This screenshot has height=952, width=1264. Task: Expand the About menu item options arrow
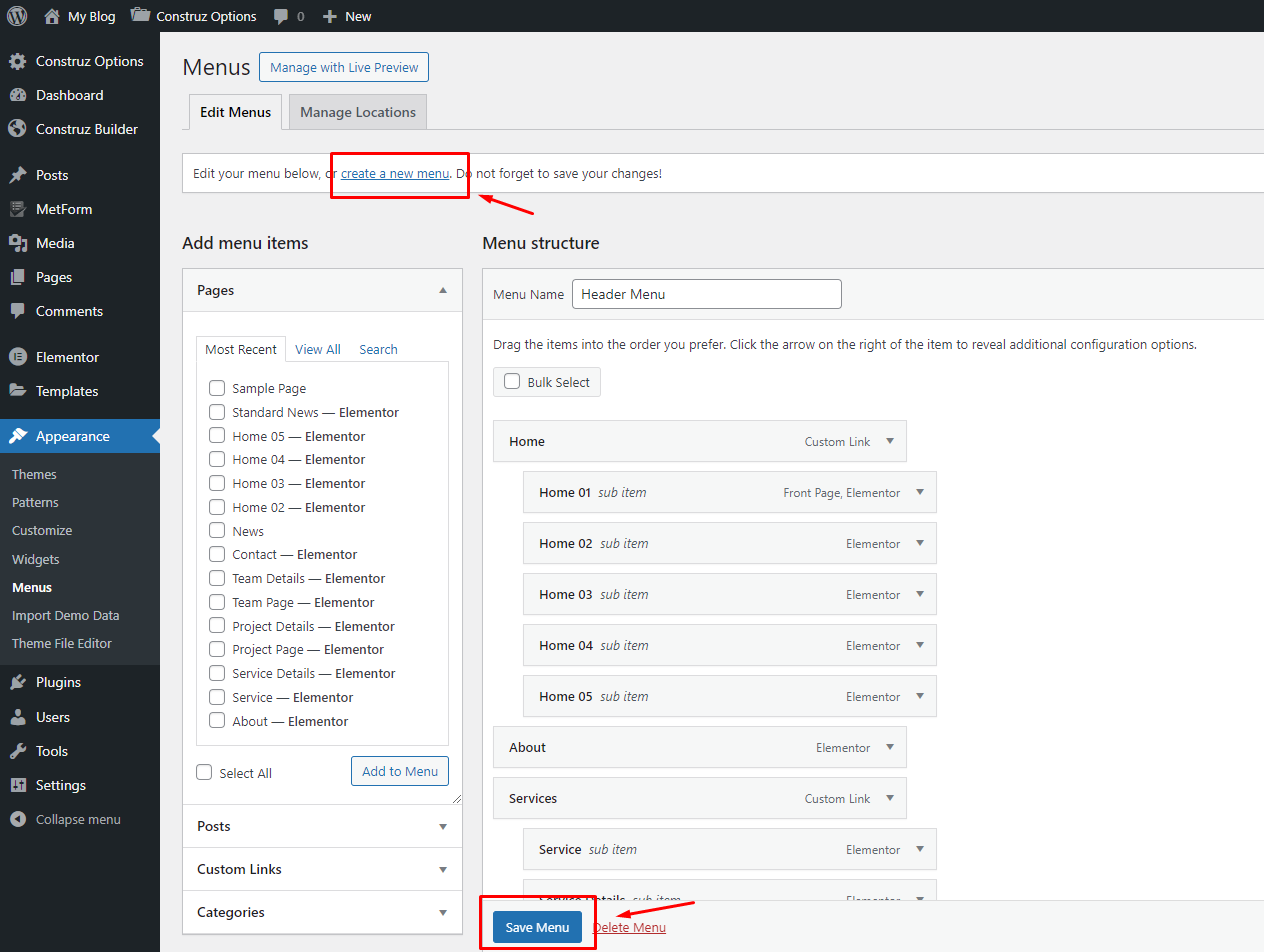890,747
